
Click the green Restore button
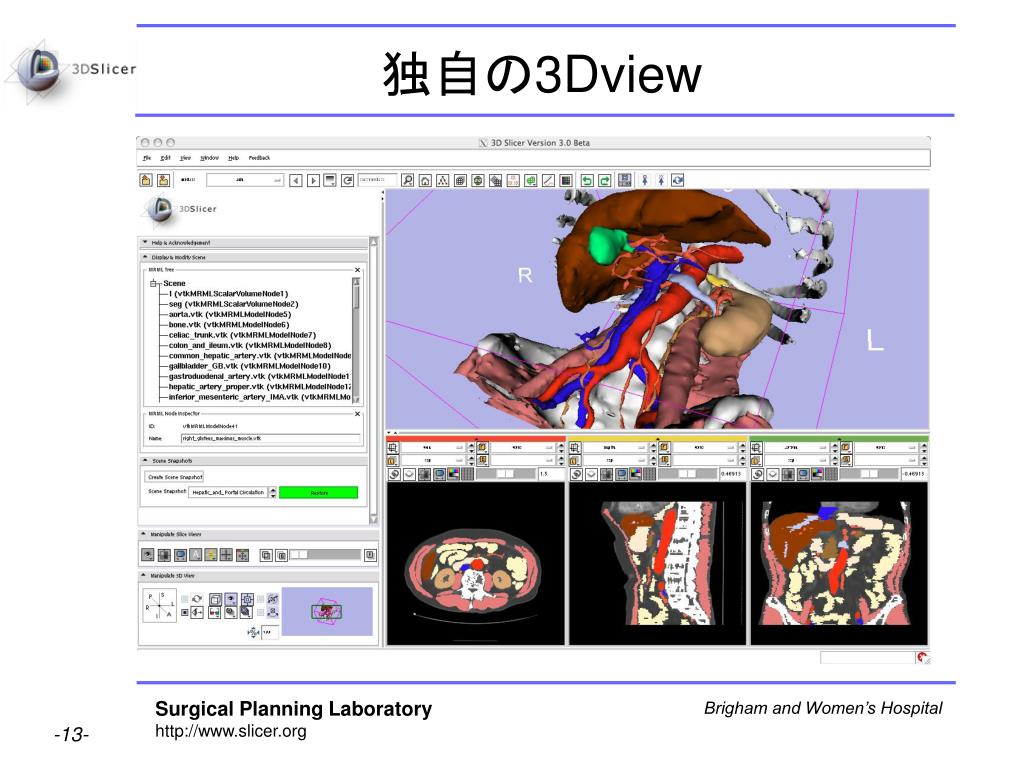tap(319, 493)
